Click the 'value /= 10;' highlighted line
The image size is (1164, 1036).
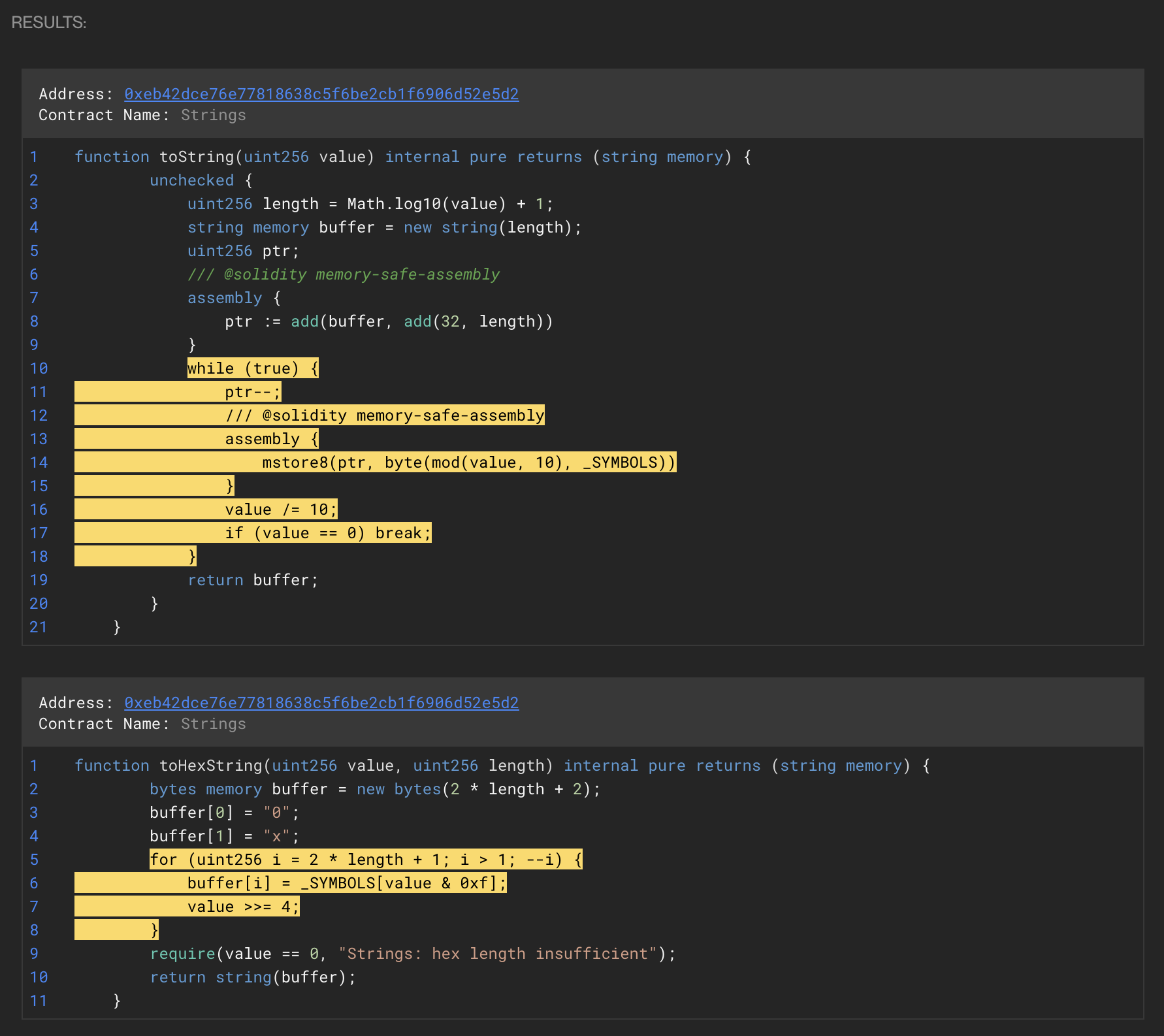tap(281, 510)
